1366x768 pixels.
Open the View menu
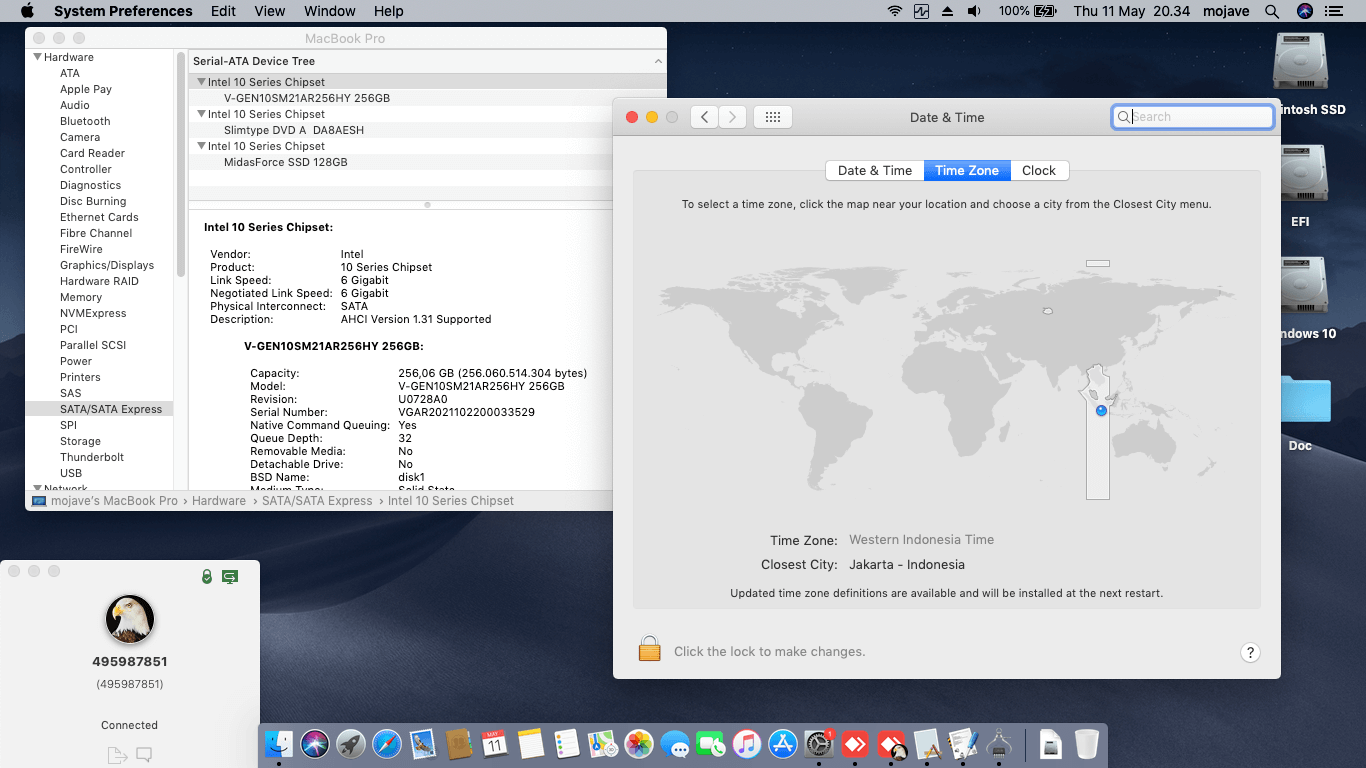(270, 11)
